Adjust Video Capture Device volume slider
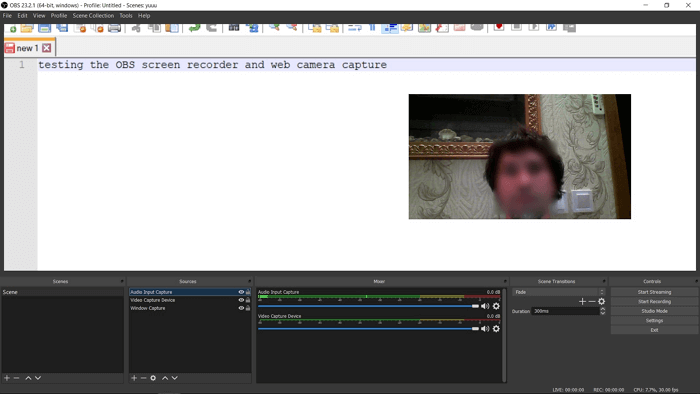This screenshot has height=394, width=700. [368, 329]
